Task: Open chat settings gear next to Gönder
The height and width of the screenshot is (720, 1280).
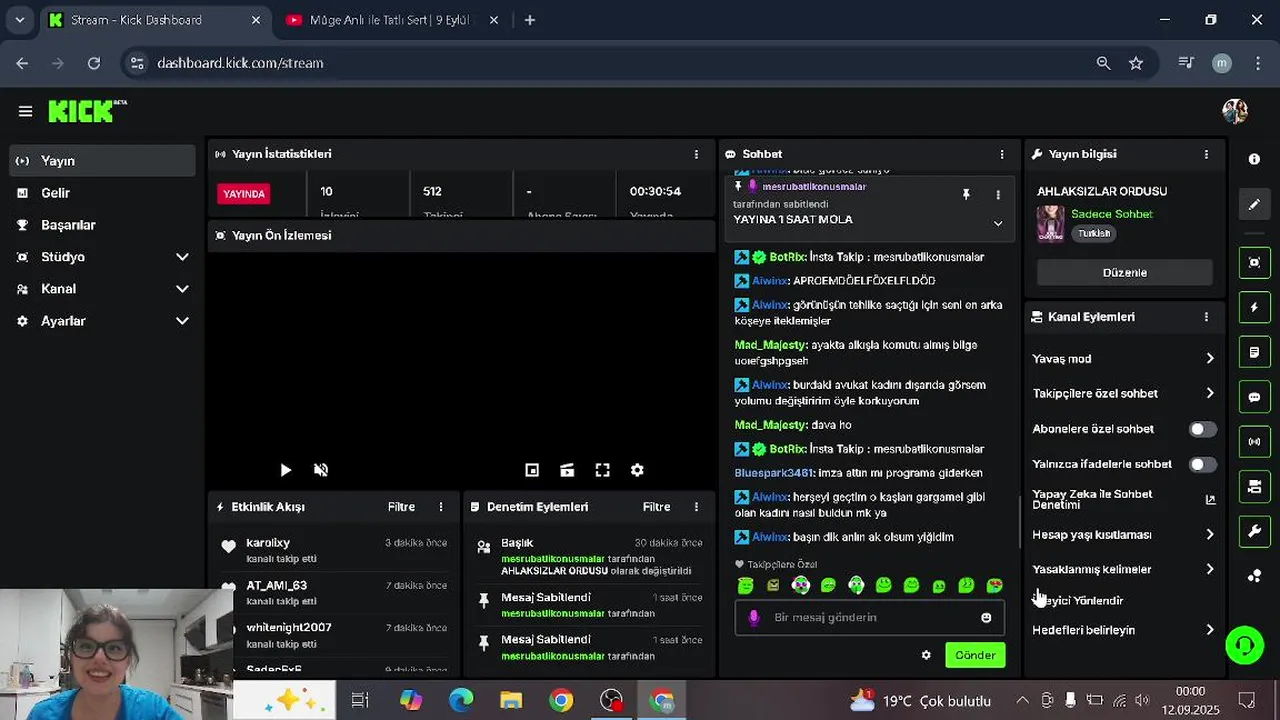Action: pos(926,655)
